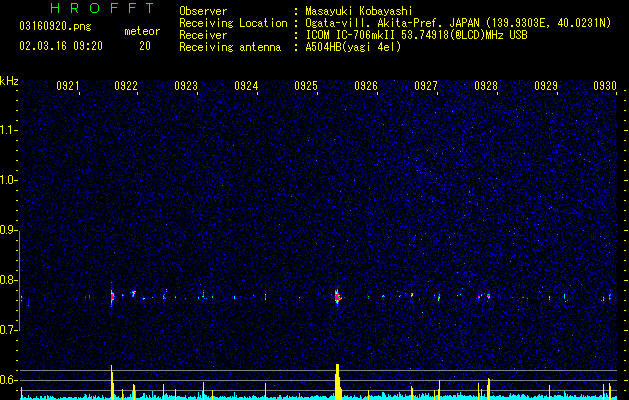Select antenna text A504HB(yagi 4el)
629x400 pixels.
[x=353, y=47]
